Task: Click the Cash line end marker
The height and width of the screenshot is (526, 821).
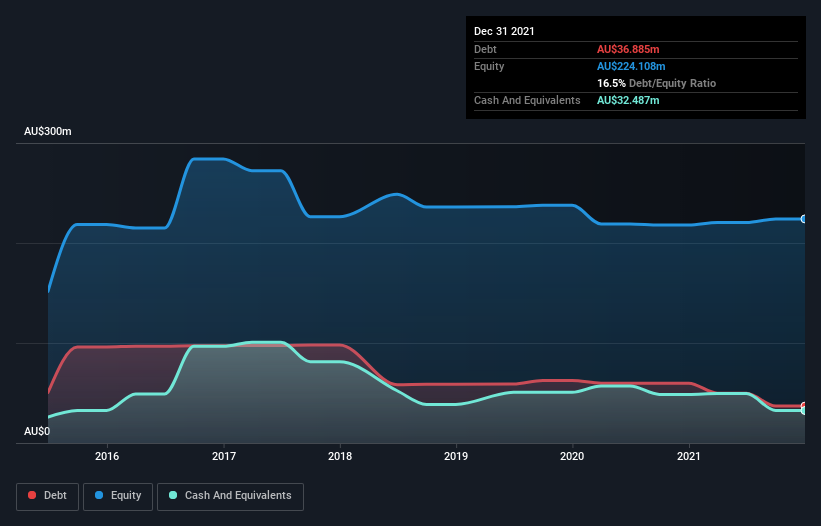Action: click(x=804, y=411)
